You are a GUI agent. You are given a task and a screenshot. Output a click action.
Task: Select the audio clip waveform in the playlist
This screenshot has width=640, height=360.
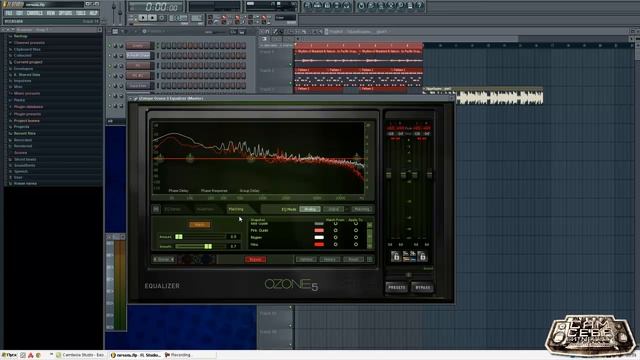click(484, 98)
